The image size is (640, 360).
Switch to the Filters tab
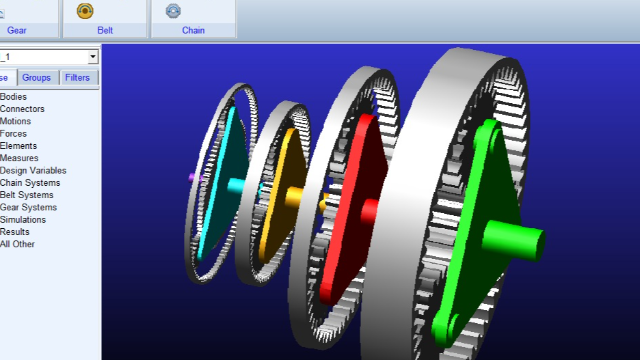(x=77, y=78)
